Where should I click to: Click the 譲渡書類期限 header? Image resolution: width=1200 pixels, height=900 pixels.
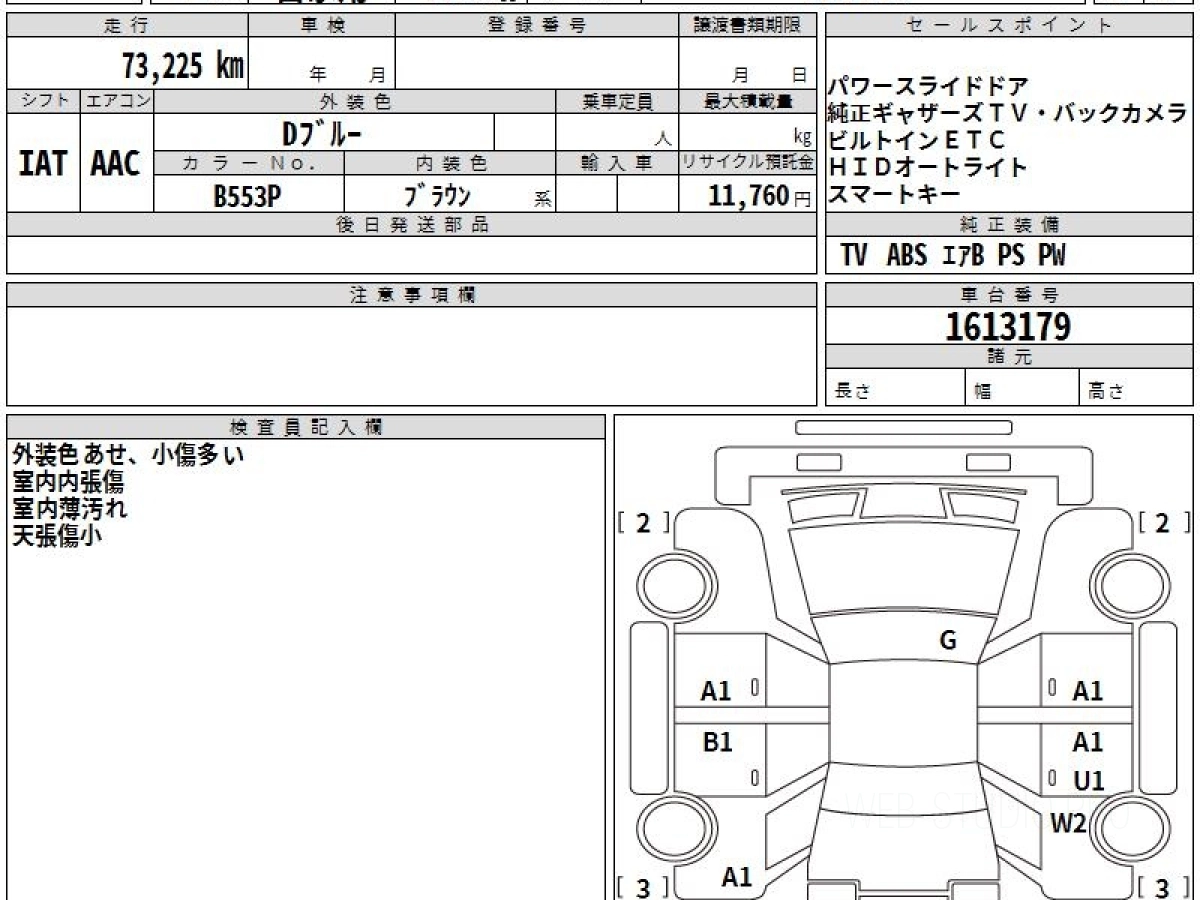[748, 26]
